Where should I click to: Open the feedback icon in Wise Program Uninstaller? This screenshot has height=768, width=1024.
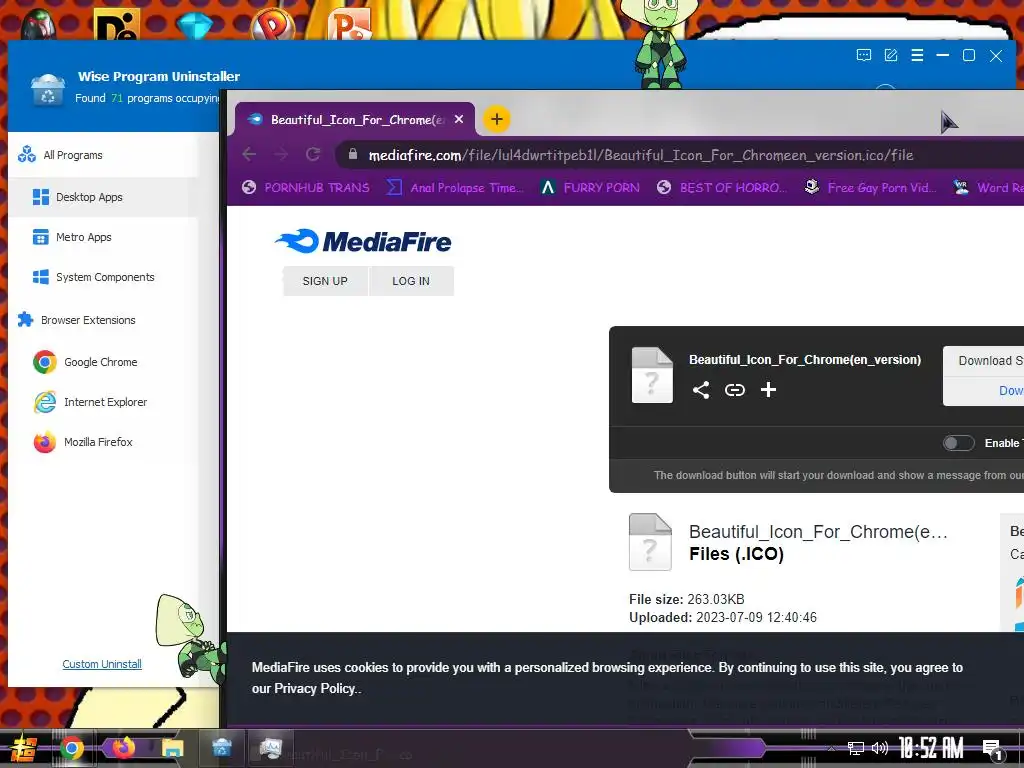tap(863, 56)
